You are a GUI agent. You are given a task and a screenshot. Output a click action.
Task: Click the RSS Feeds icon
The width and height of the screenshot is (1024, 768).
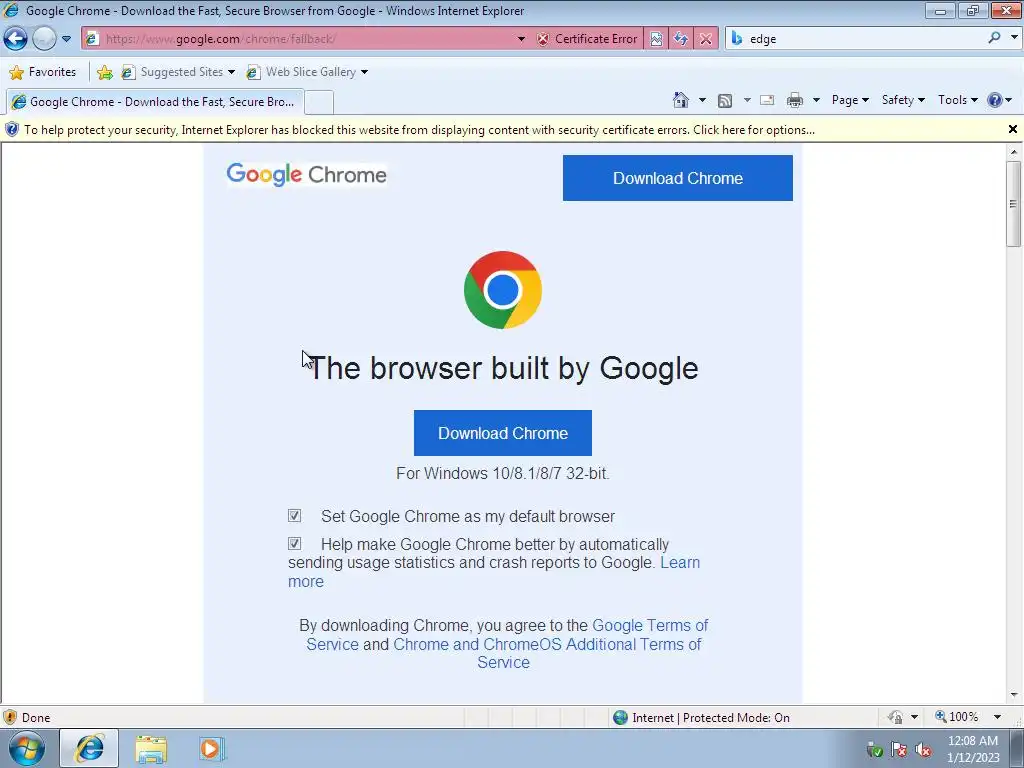coord(725,100)
